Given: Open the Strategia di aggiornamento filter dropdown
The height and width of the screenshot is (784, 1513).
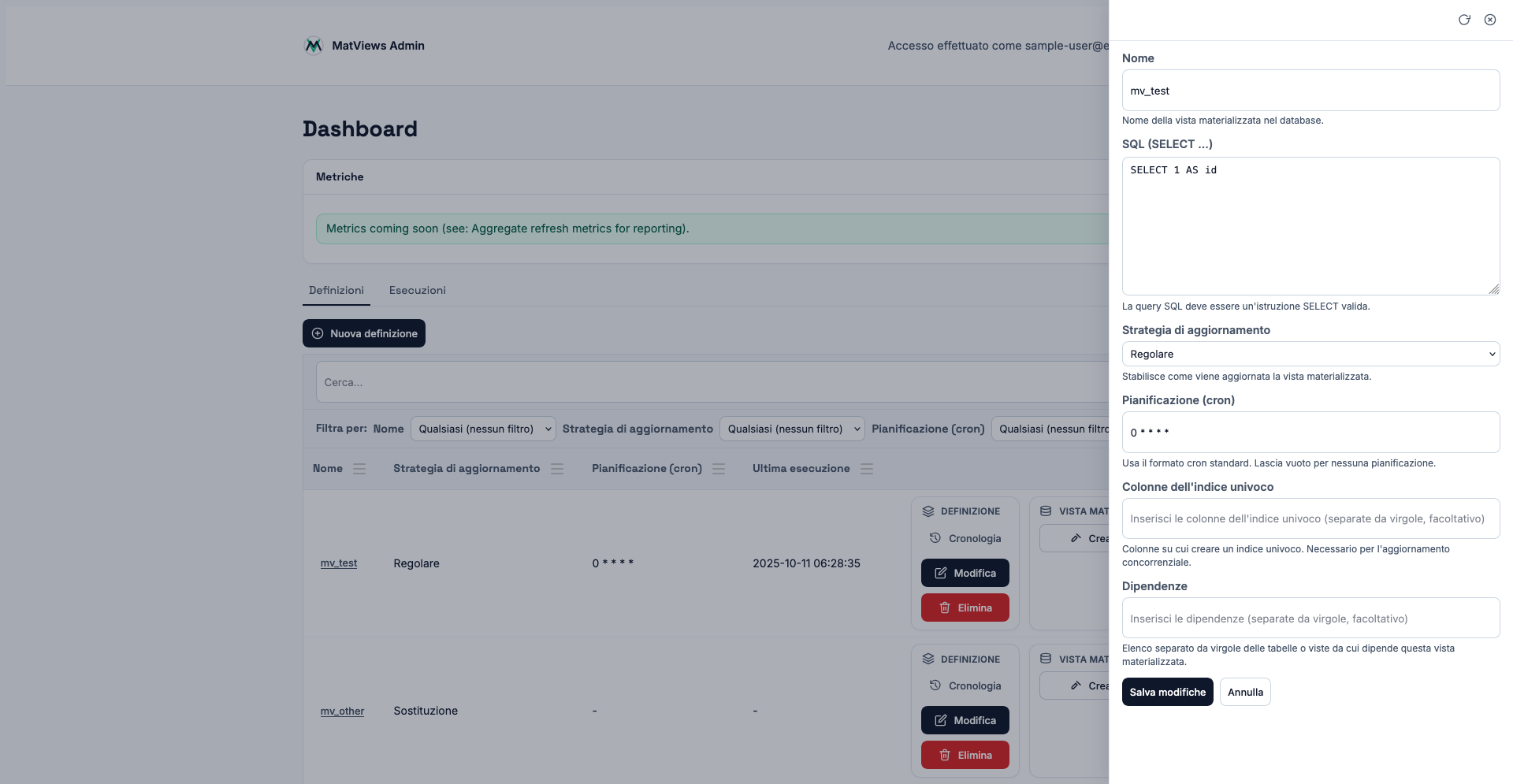Looking at the screenshot, I should point(792,429).
